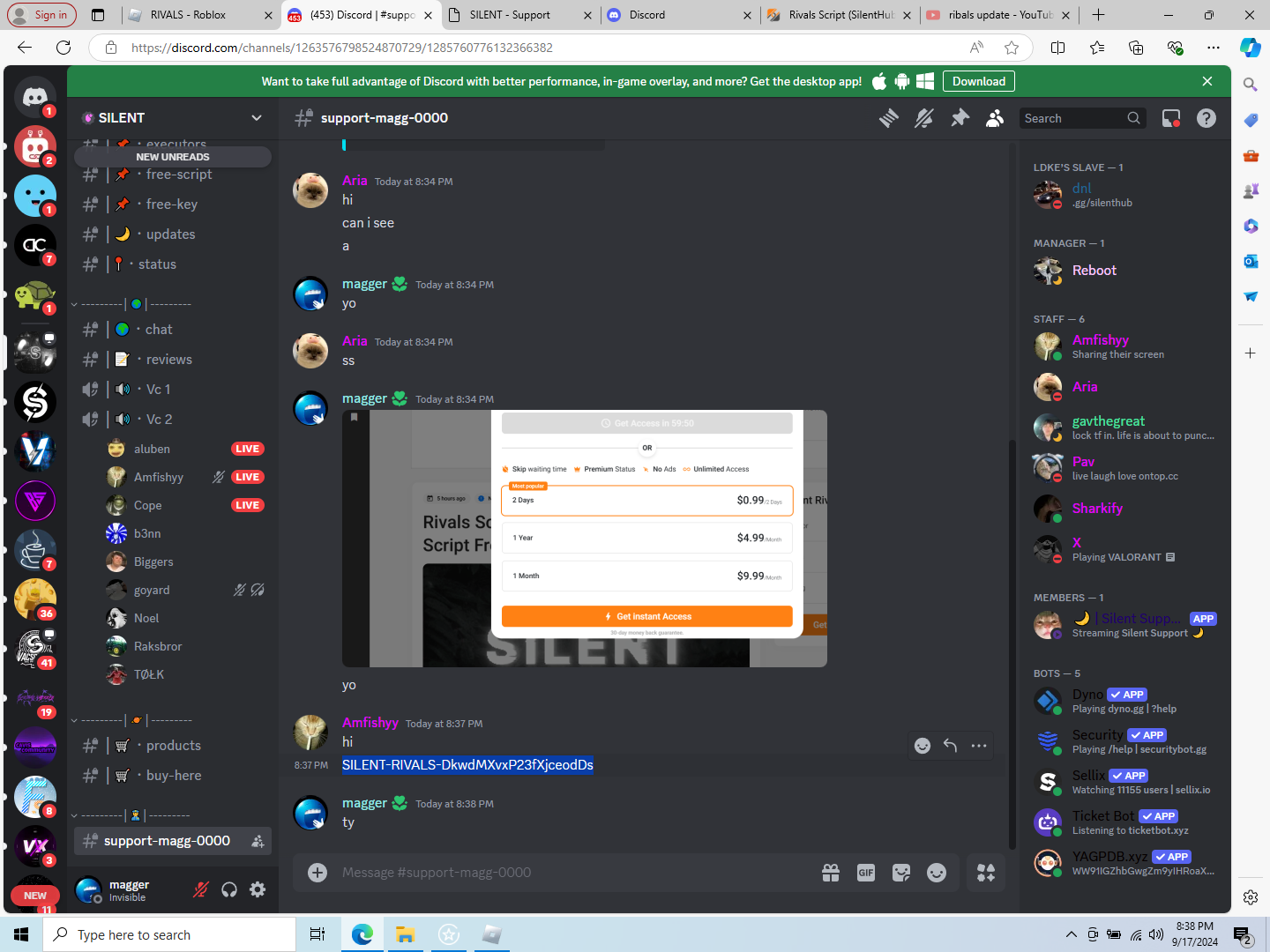Open Reboot profile in Manager list
The image size is (1270, 952).
pyautogui.click(x=1094, y=271)
